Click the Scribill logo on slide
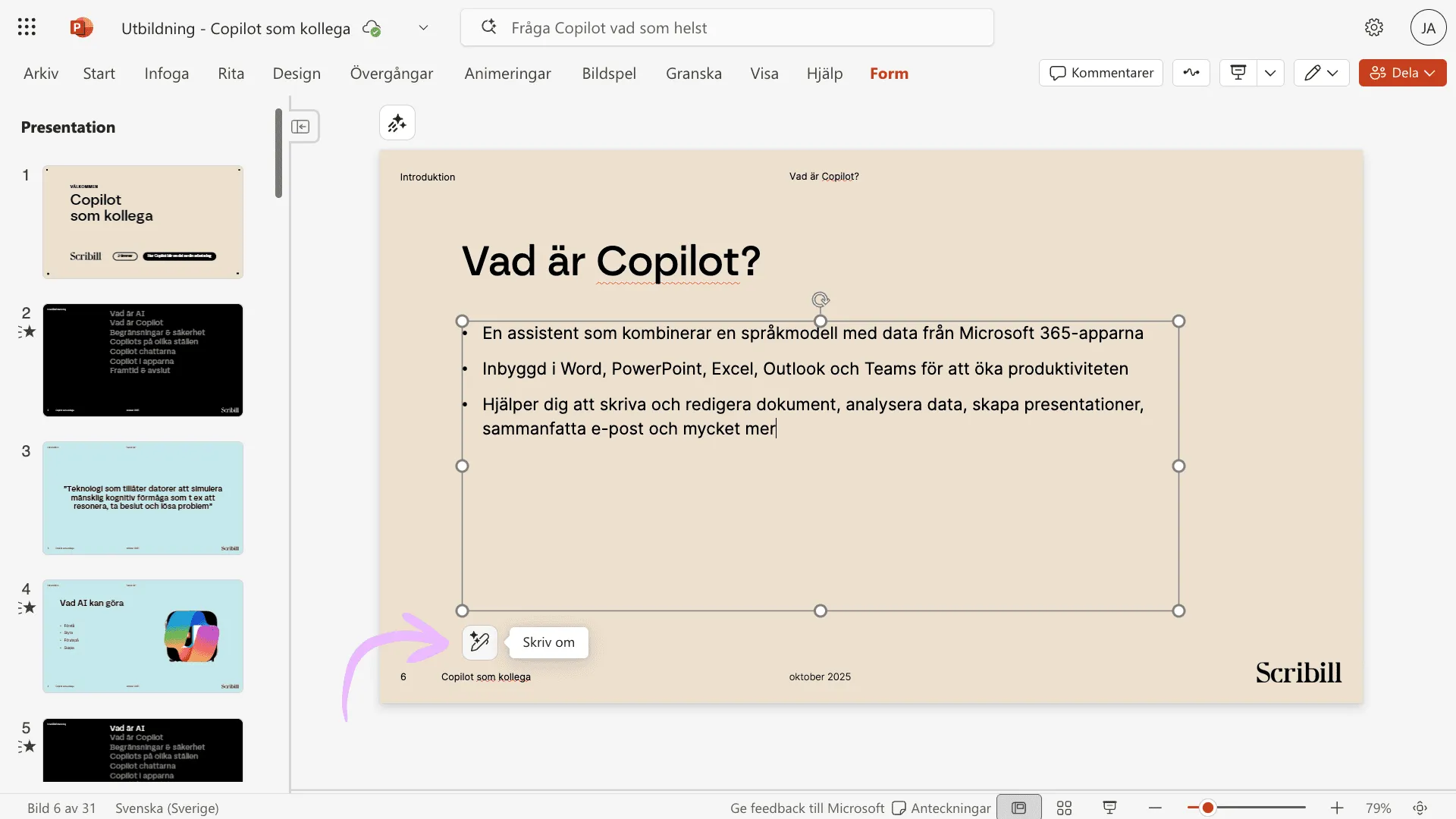Viewport: 1456px width, 819px height. point(1298,673)
